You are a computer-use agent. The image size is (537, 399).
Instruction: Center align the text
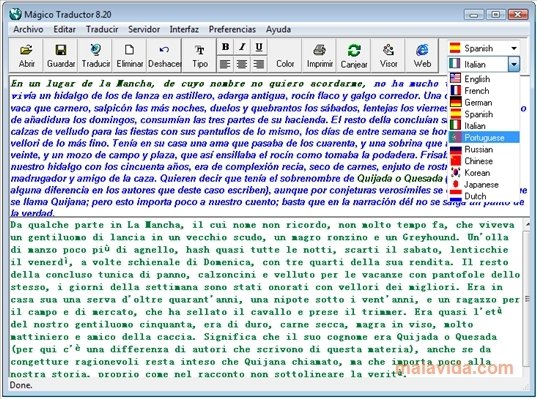click(x=242, y=64)
